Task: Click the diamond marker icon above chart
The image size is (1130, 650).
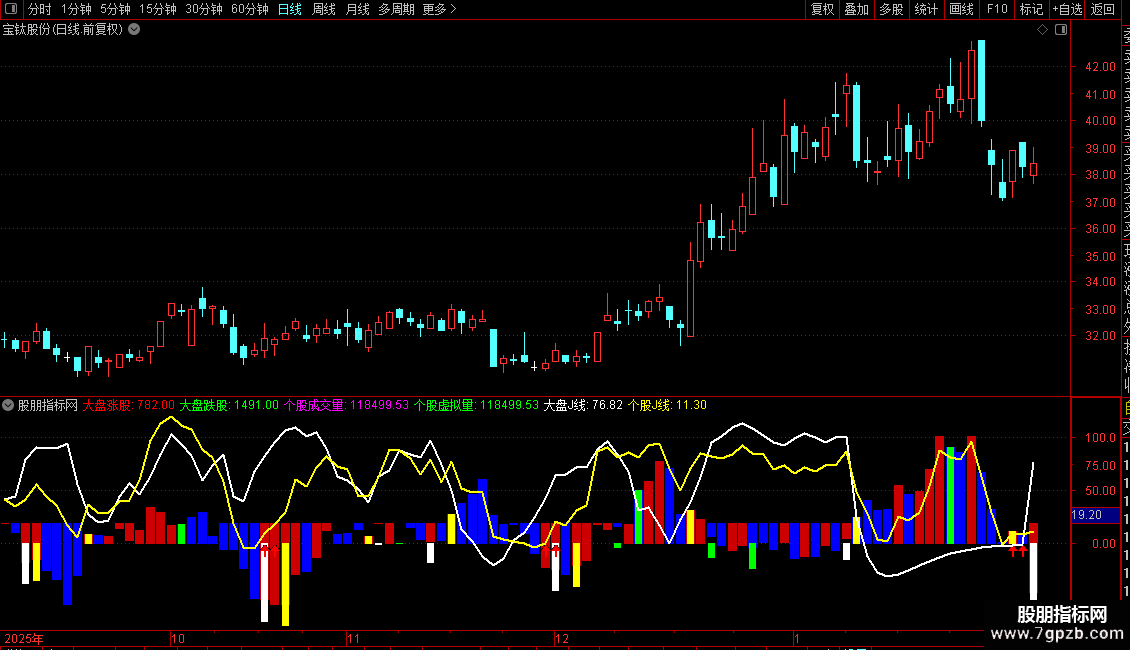Action: (x=1042, y=30)
